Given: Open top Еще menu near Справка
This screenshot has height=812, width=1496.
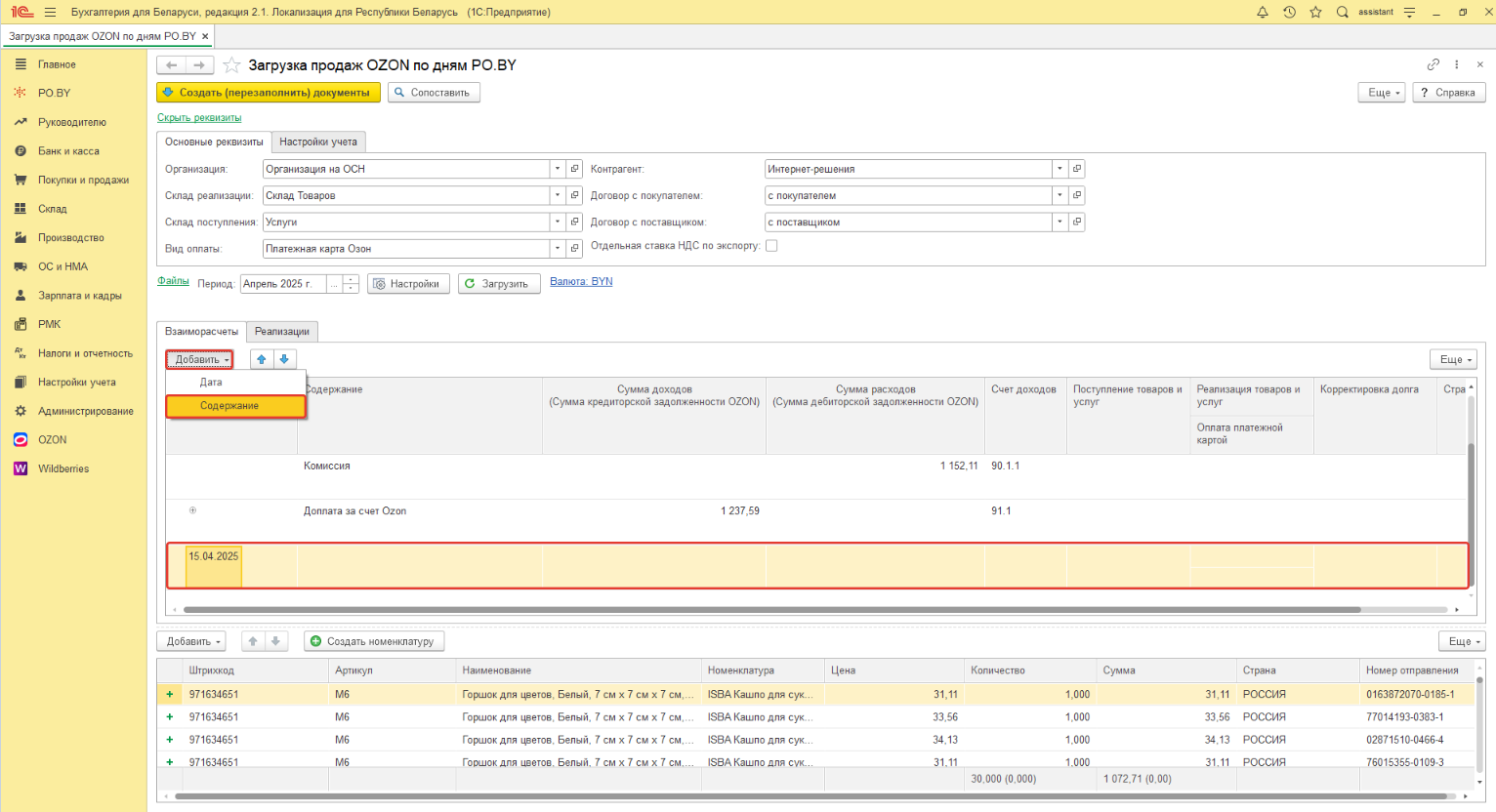Looking at the screenshot, I should (x=1381, y=93).
